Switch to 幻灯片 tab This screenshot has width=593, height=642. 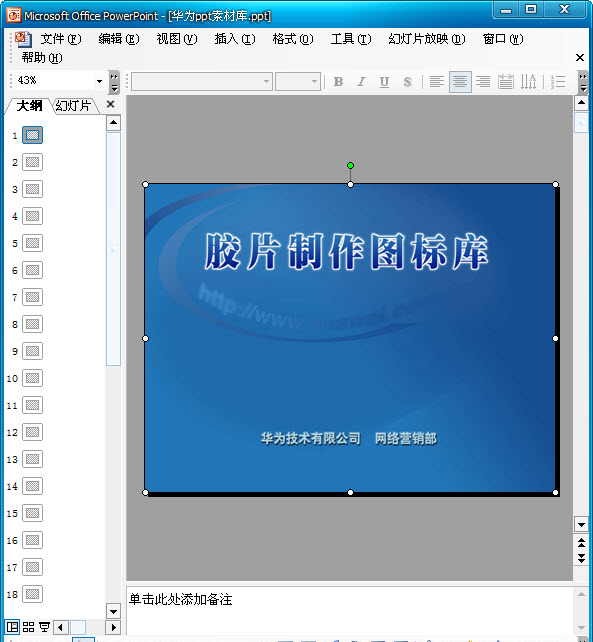point(74,106)
